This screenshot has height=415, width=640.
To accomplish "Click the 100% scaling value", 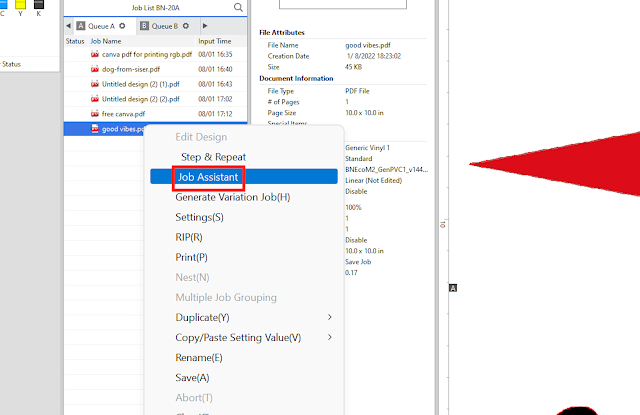I will 353,207.
